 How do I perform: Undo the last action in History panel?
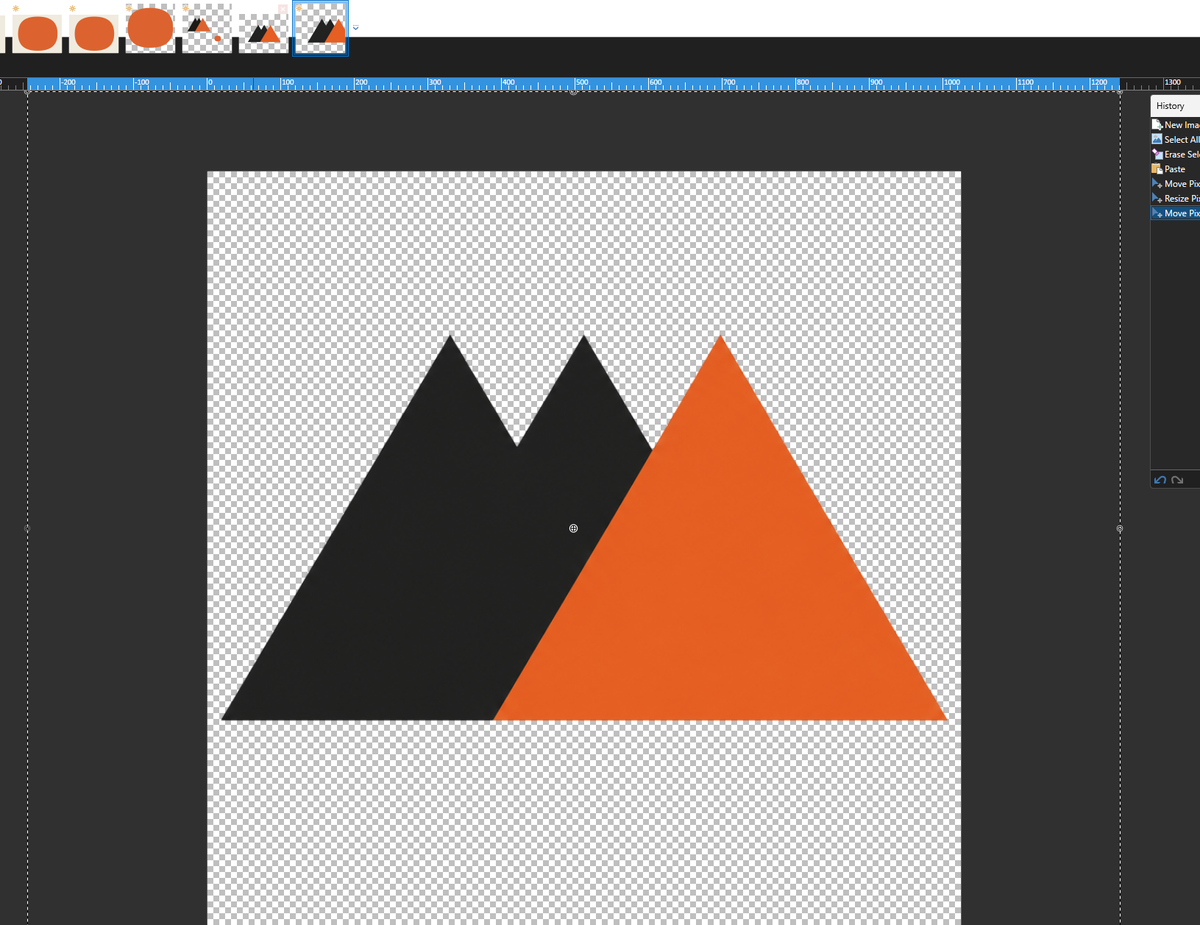click(1160, 480)
